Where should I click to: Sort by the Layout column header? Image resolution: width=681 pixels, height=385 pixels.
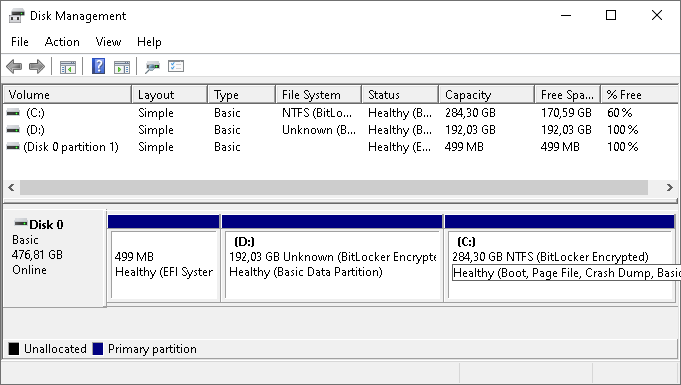pyautogui.click(x=169, y=95)
